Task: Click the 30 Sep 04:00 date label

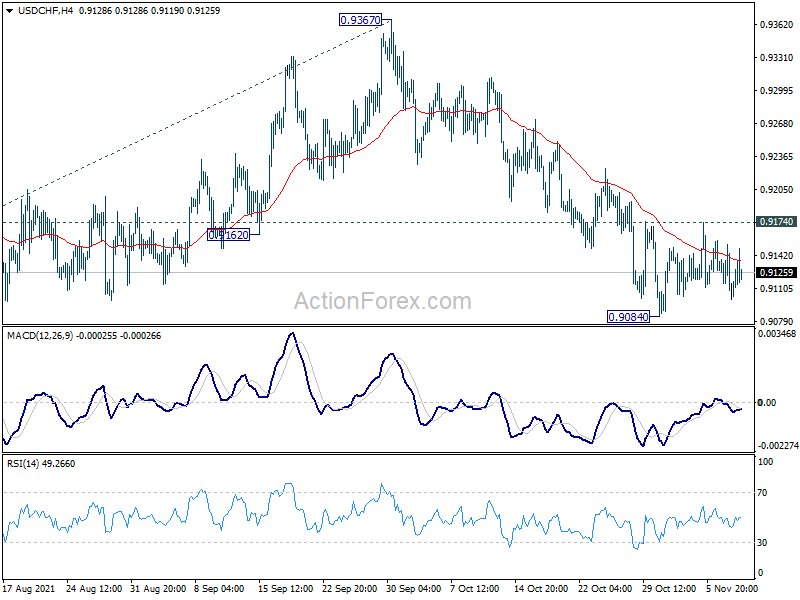Action: (x=413, y=589)
